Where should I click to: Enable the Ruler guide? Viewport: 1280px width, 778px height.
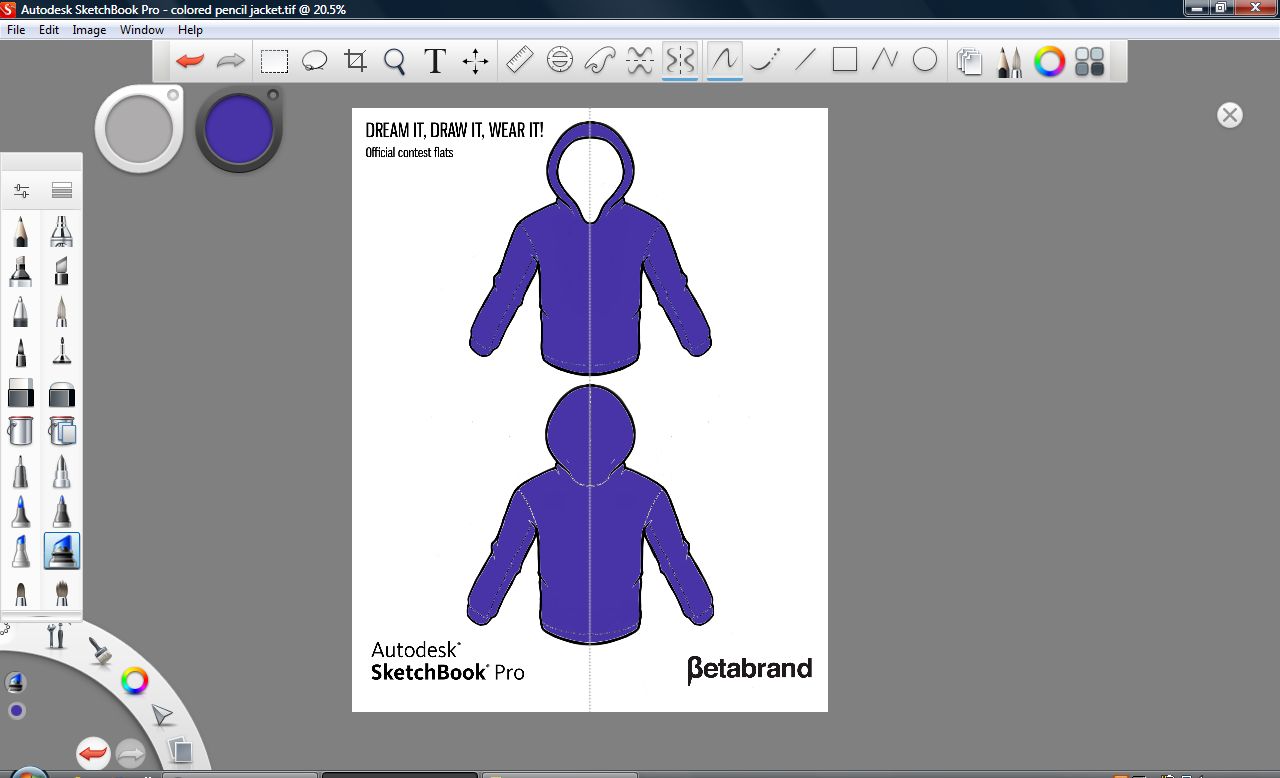[x=520, y=61]
